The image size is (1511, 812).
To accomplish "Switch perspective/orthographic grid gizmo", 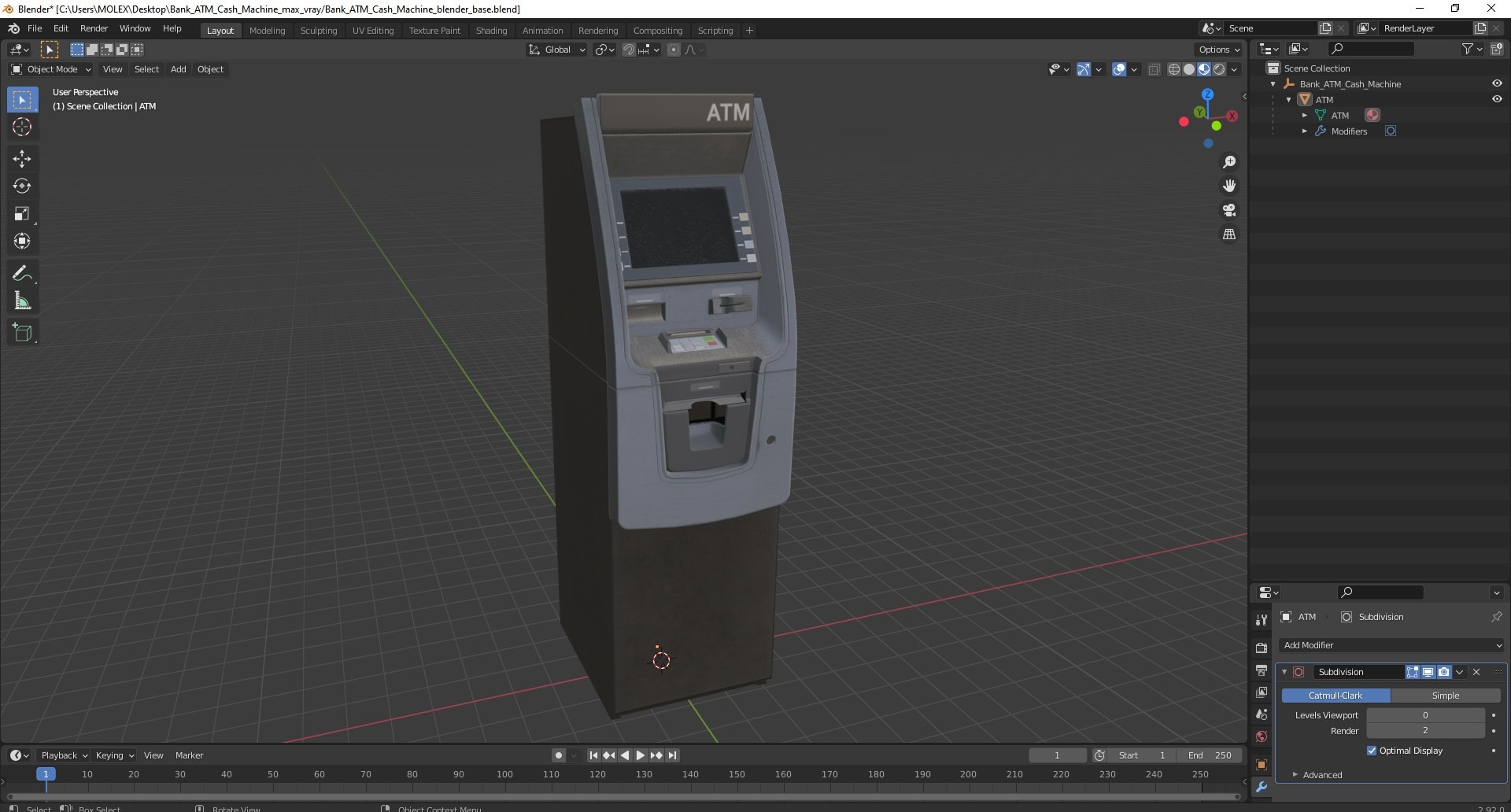I will point(1228,234).
